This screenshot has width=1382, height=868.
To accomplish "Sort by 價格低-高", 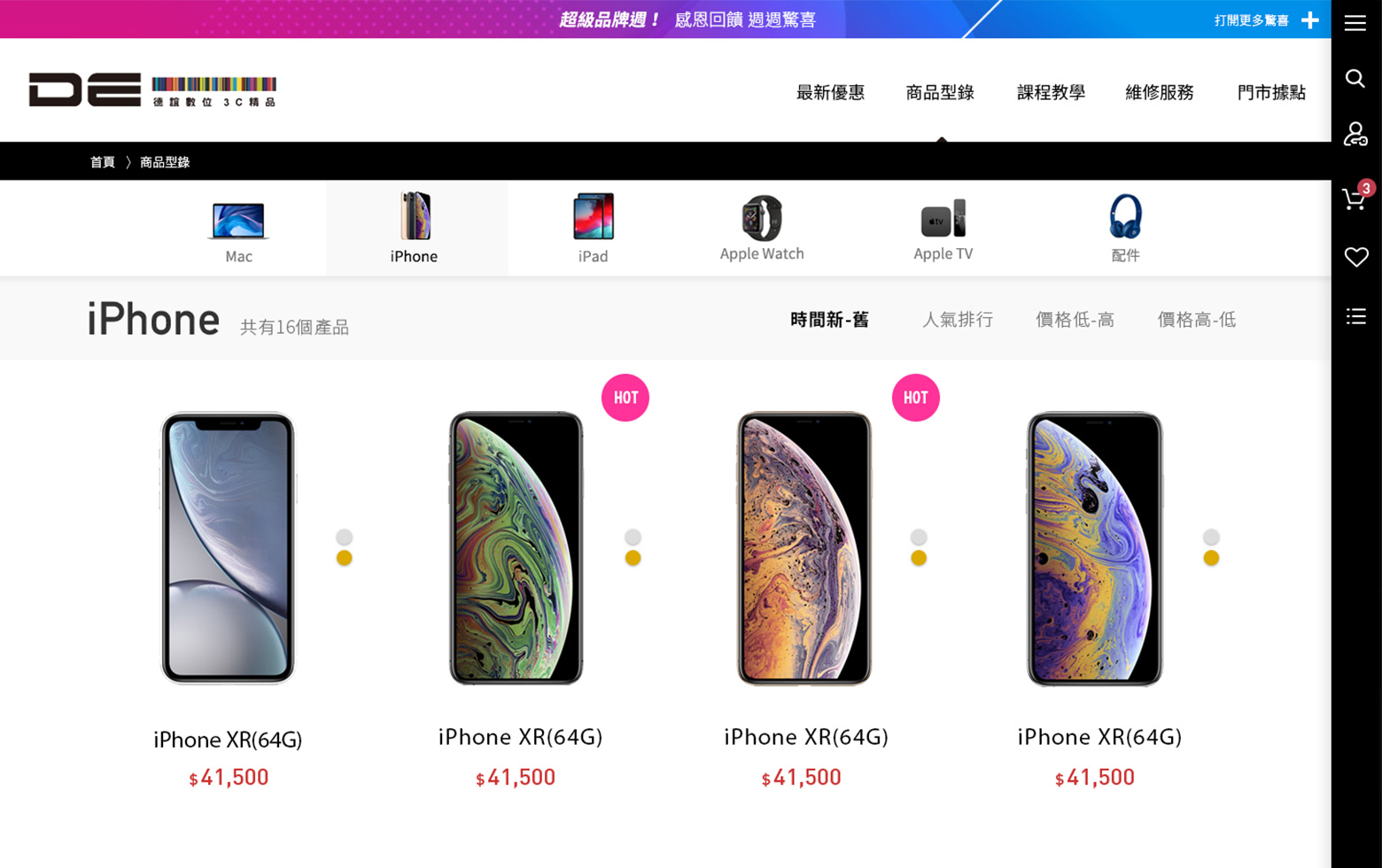I will point(1075,319).
